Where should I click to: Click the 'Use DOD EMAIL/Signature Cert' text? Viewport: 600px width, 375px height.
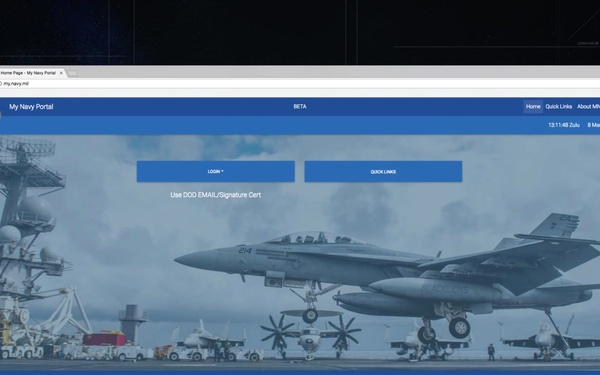point(215,195)
